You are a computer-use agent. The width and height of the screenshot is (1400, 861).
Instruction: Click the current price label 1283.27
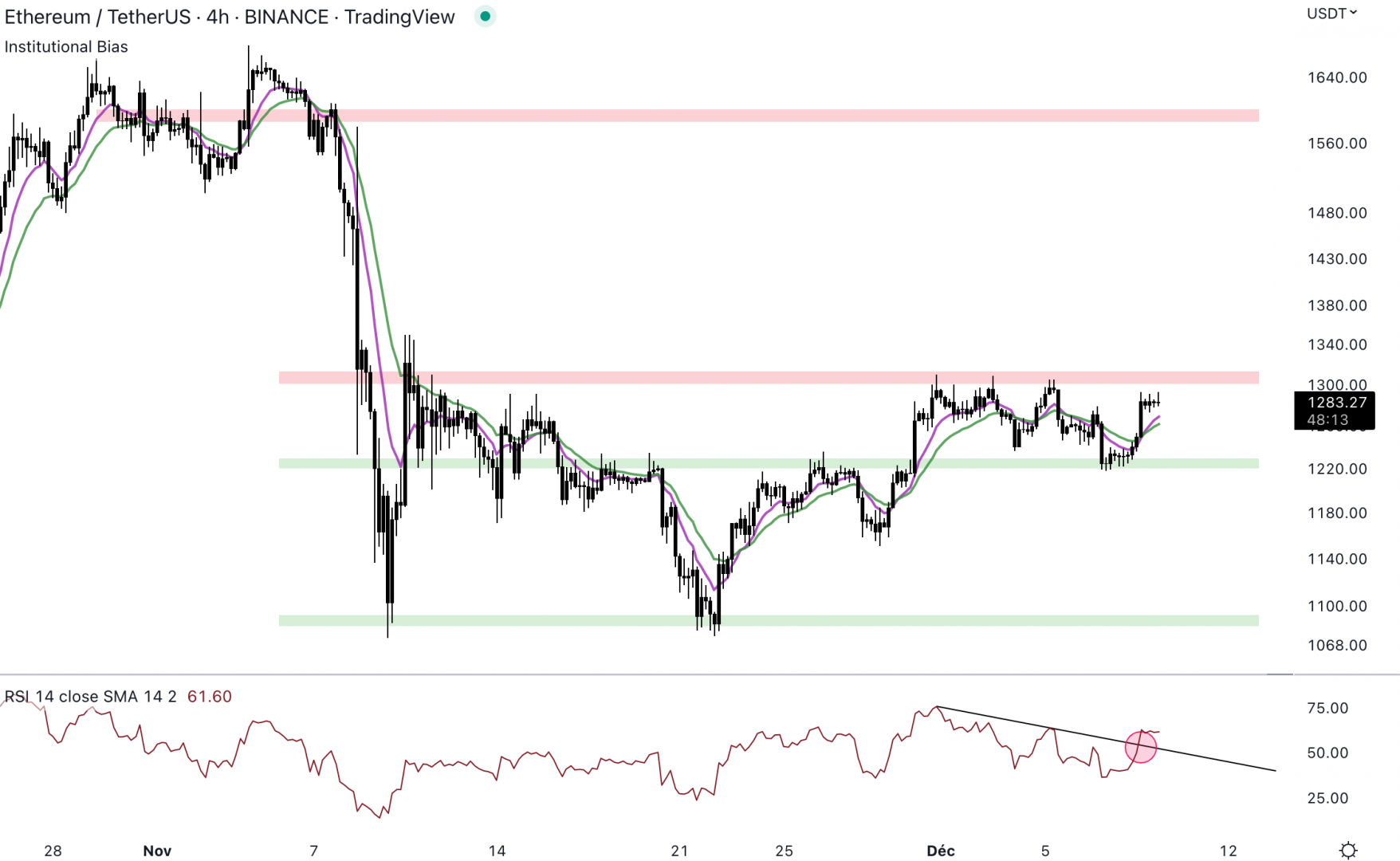(x=1337, y=403)
